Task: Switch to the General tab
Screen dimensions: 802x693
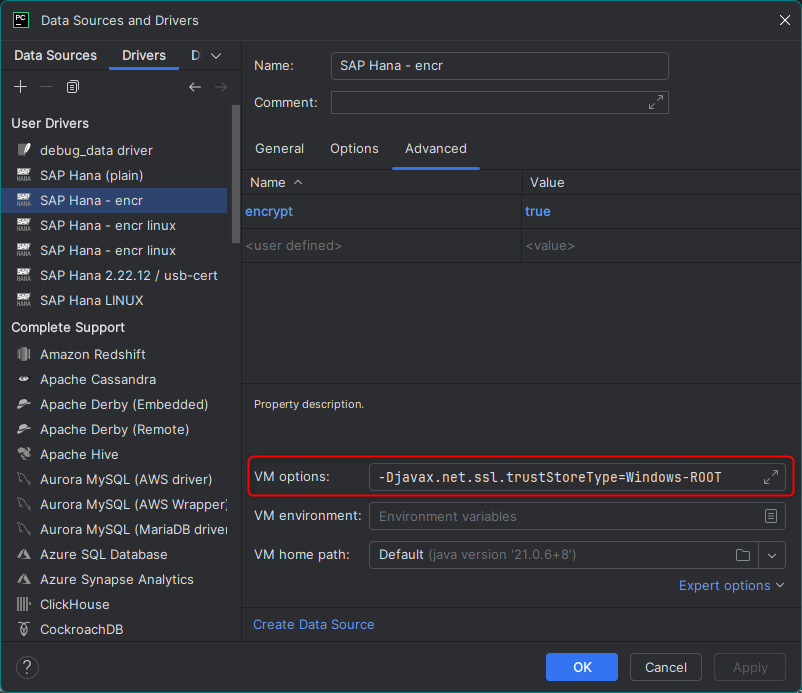Action: [279, 148]
